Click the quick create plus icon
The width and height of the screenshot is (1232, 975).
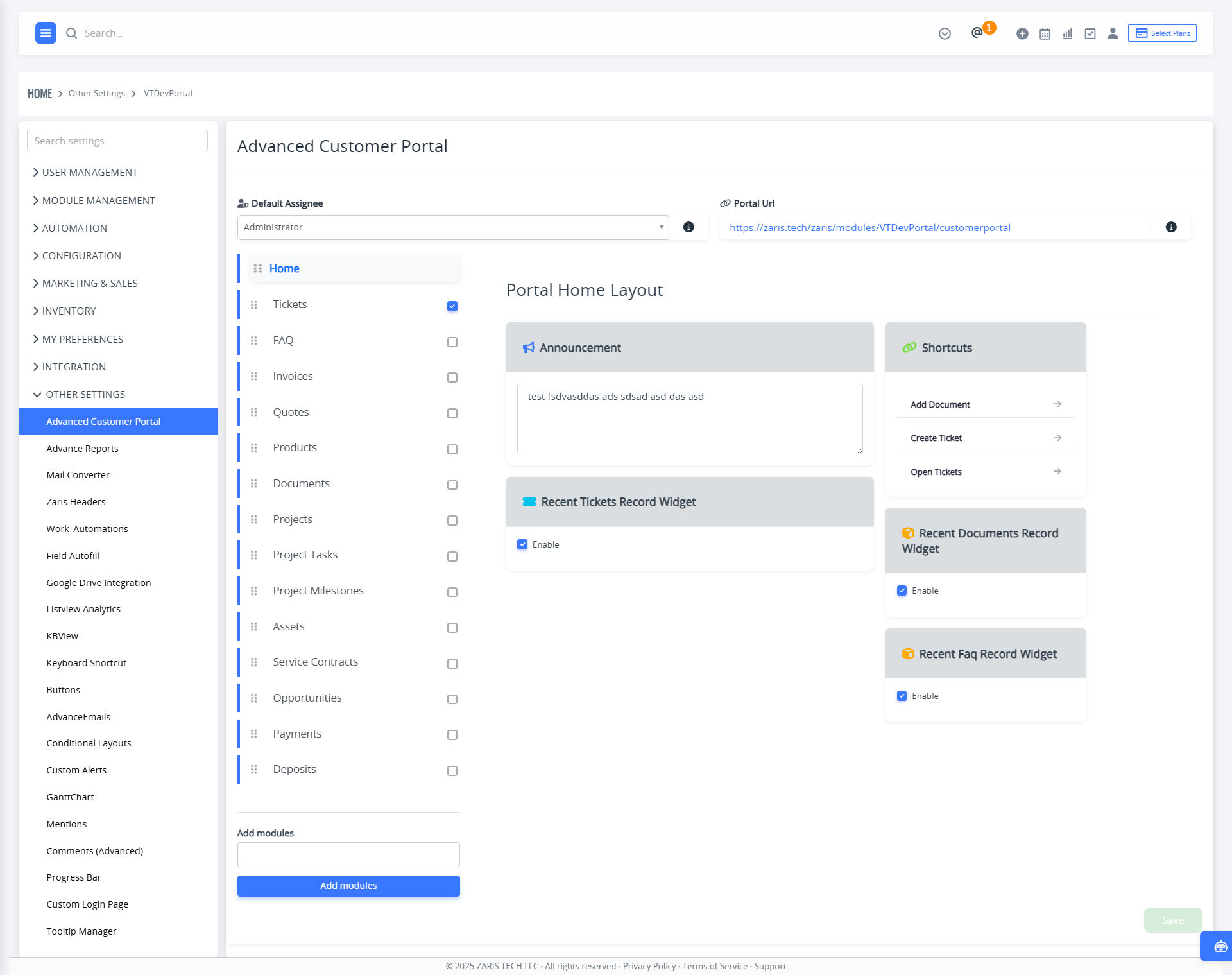1022,33
